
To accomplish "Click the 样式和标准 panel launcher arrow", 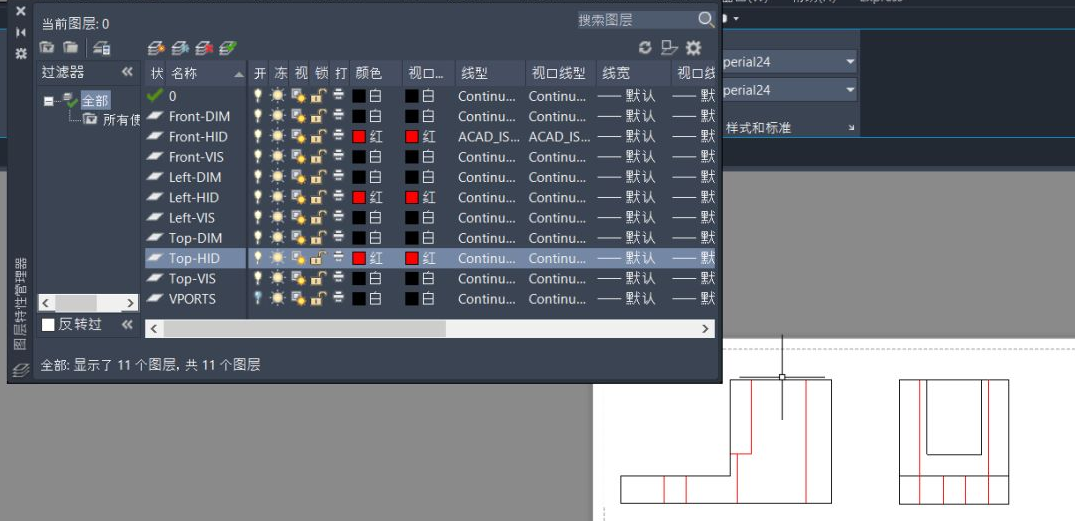I will click(851, 128).
